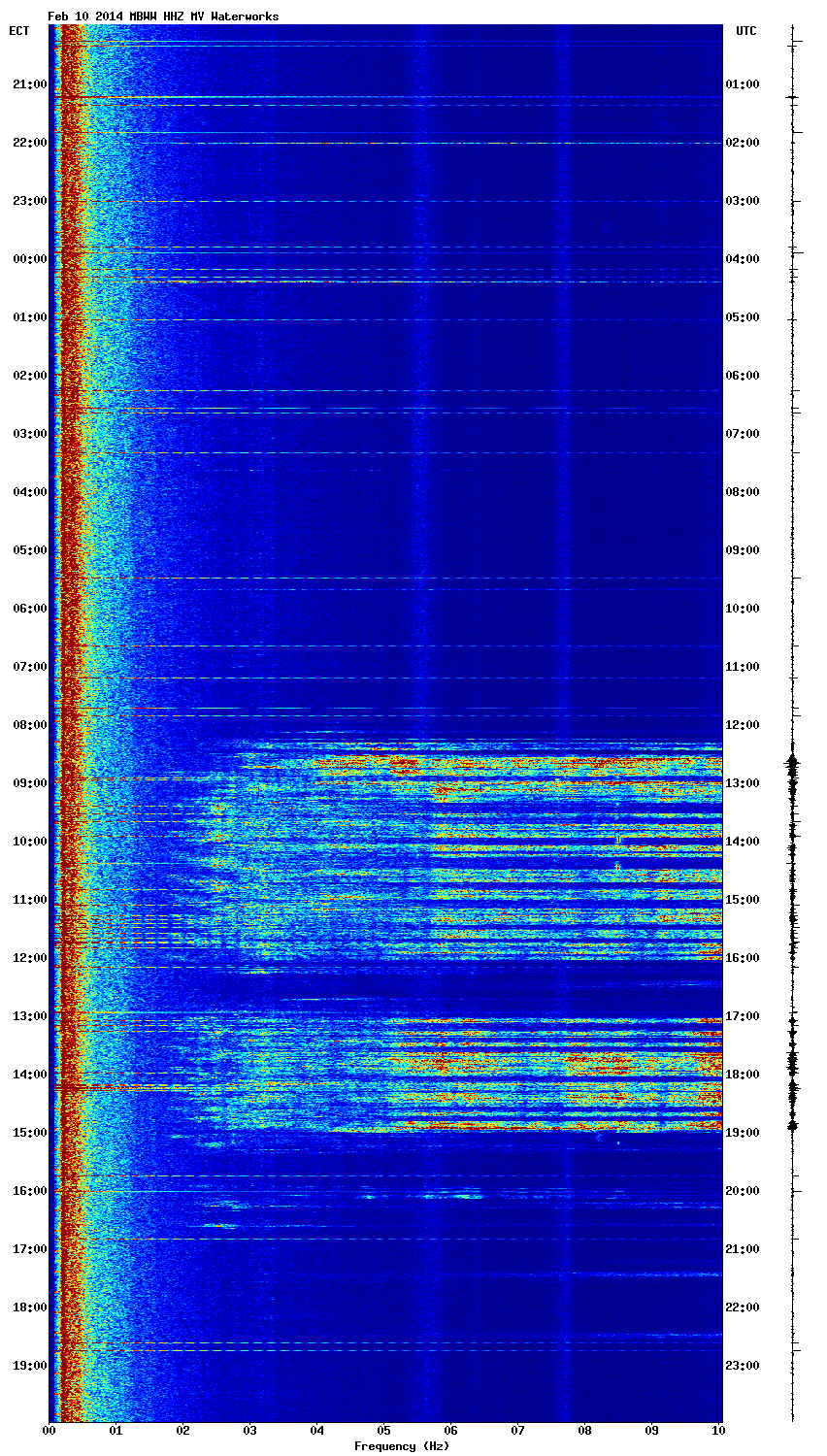
Task: Click the 'Frequency (Hz)' axis caption
Action: (401, 1446)
